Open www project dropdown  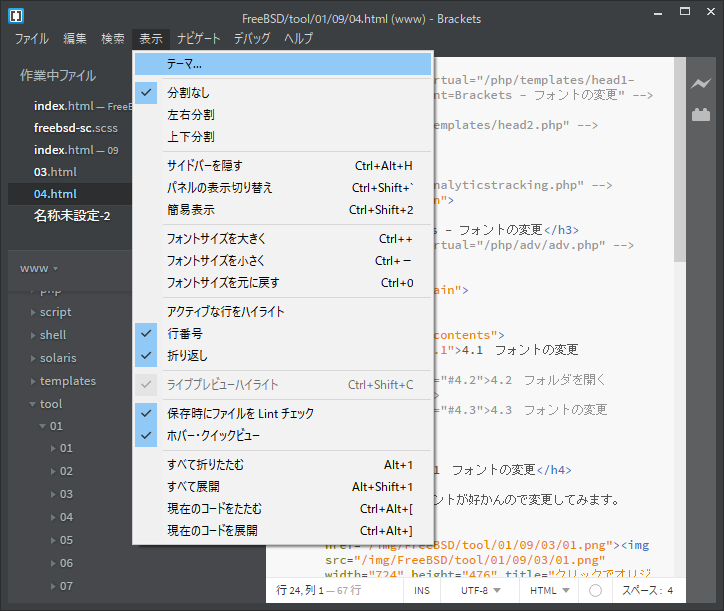(39, 268)
